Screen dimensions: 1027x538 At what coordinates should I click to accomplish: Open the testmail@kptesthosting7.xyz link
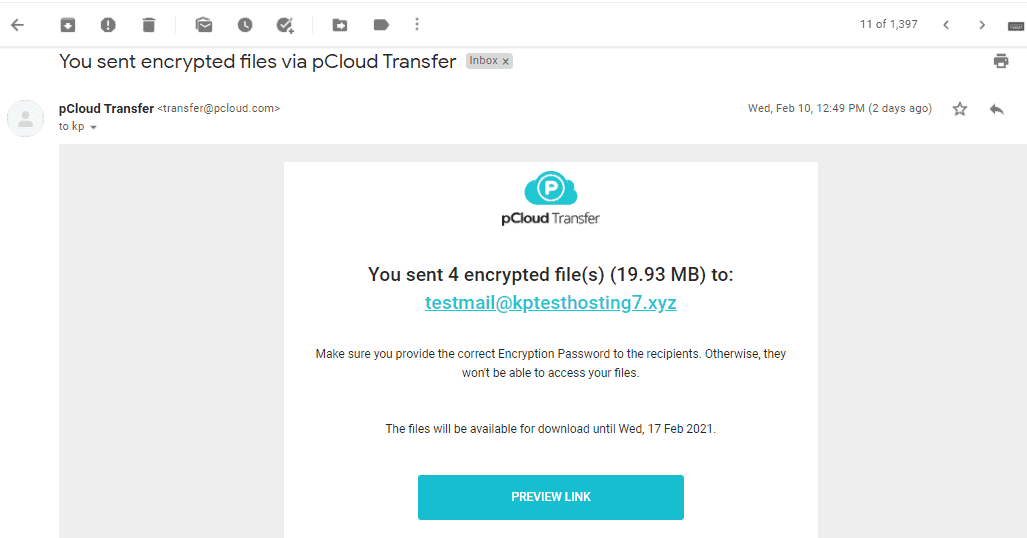(550, 303)
